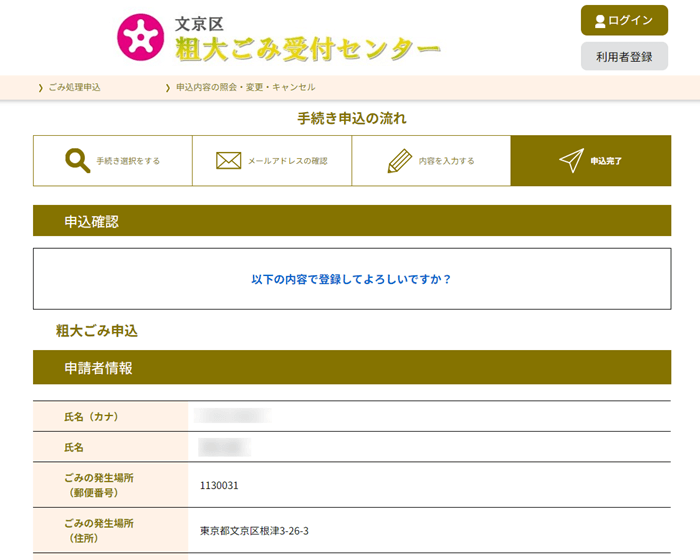This screenshot has width=700, height=560.
Task: Click the address 東京都文京区根津3-26-3
Action: [254, 531]
